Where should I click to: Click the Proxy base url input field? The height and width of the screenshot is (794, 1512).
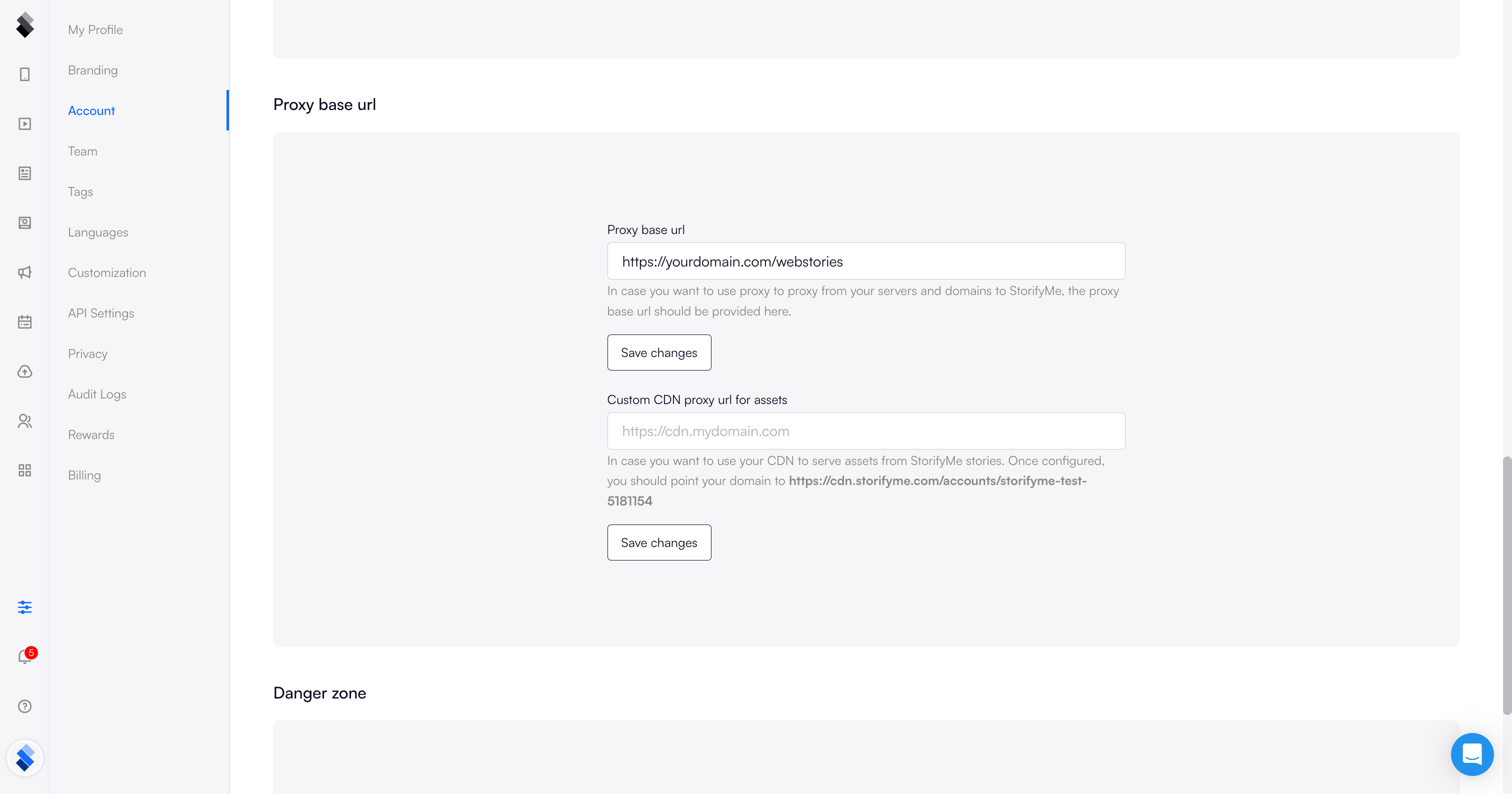coord(866,261)
